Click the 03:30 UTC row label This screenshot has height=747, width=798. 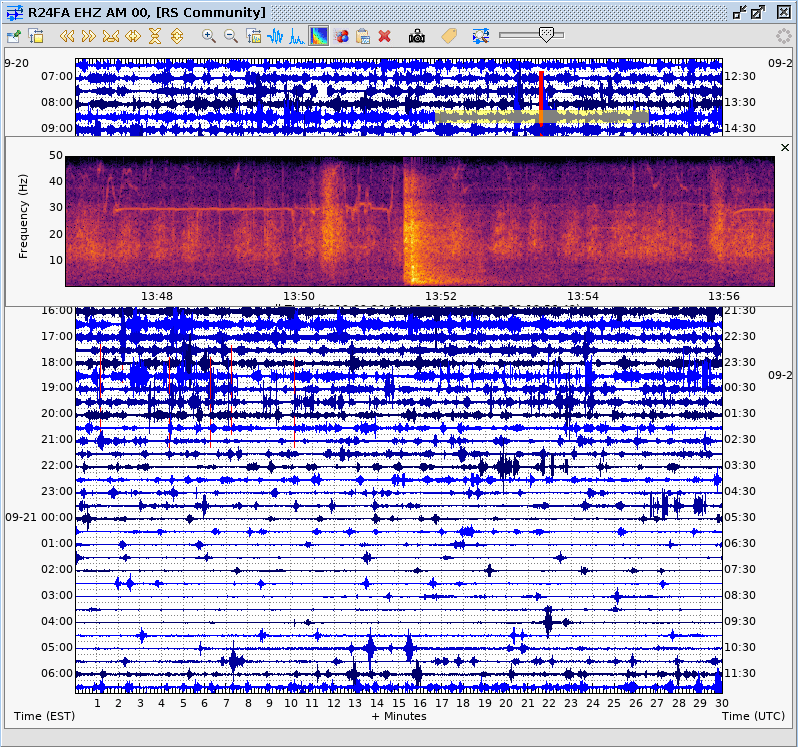click(x=740, y=465)
